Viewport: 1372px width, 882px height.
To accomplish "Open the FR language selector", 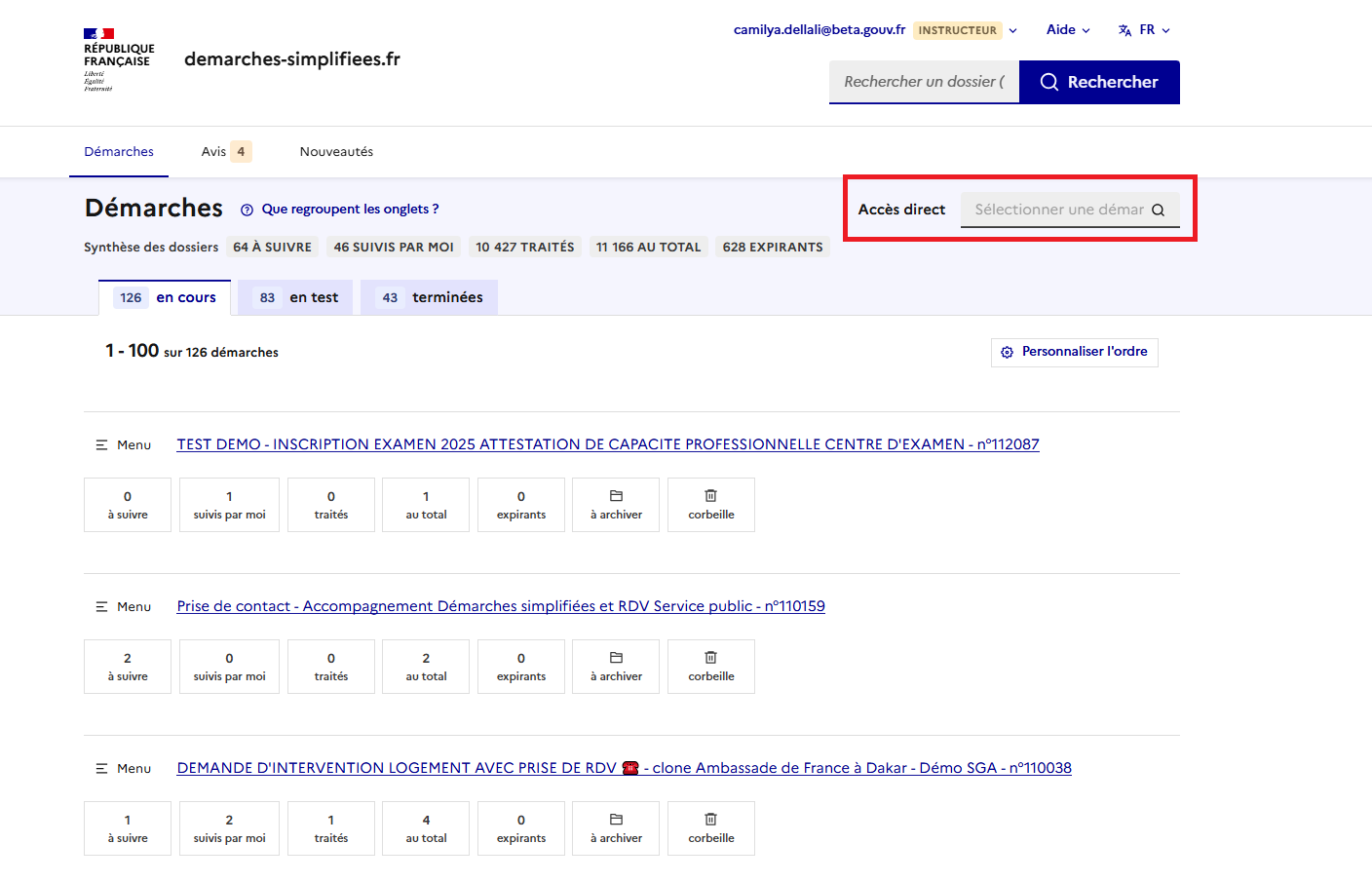I will coord(1145,30).
